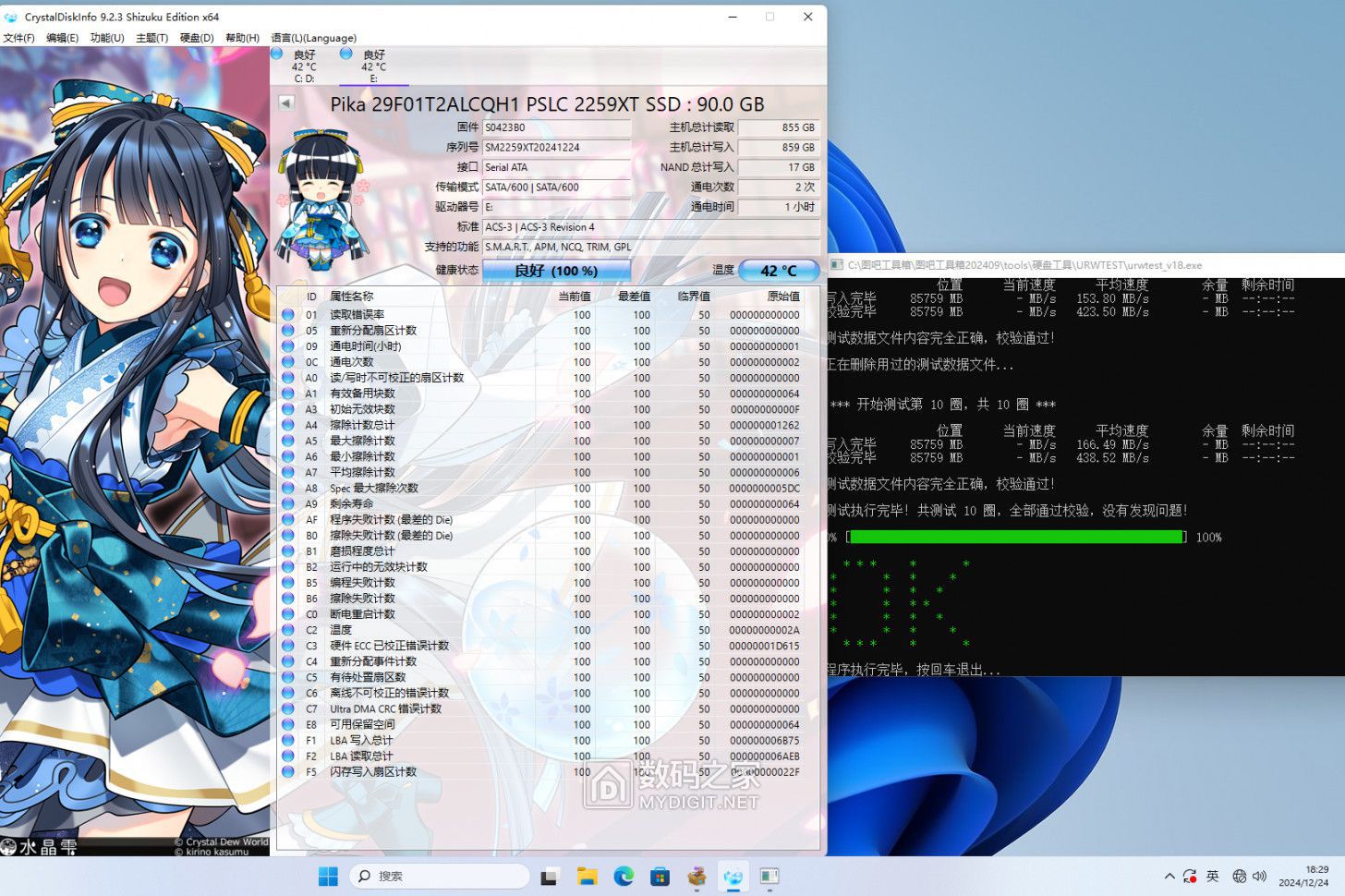
Task: Open the Windows Start menu
Action: click(x=328, y=876)
